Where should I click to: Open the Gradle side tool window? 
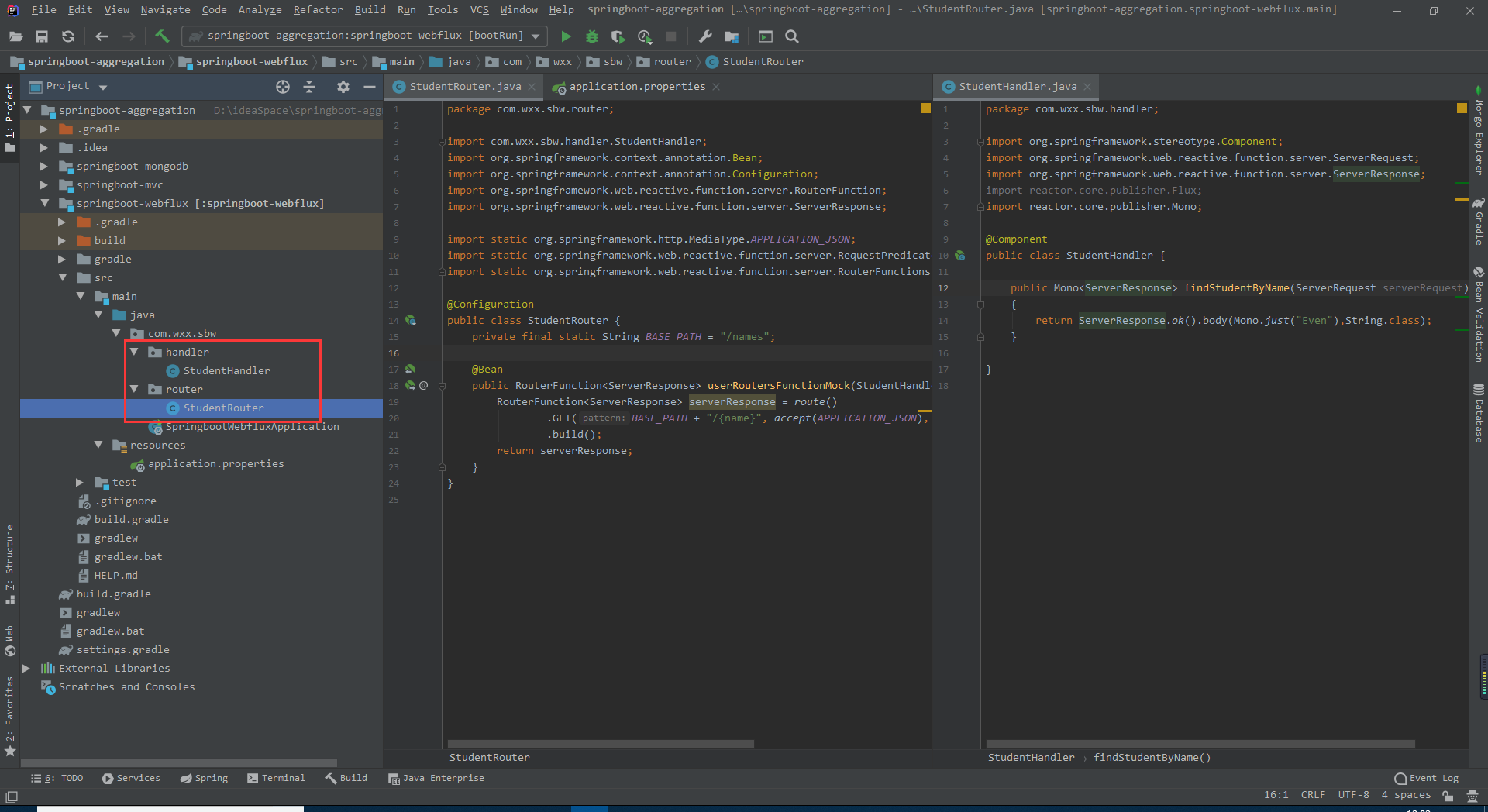point(1479,222)
